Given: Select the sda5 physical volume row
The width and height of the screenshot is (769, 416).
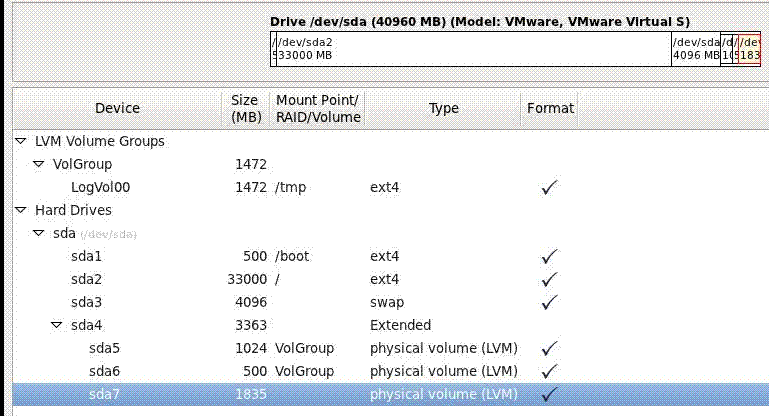Looking at the screenshot, I should (x=104, y=348).
